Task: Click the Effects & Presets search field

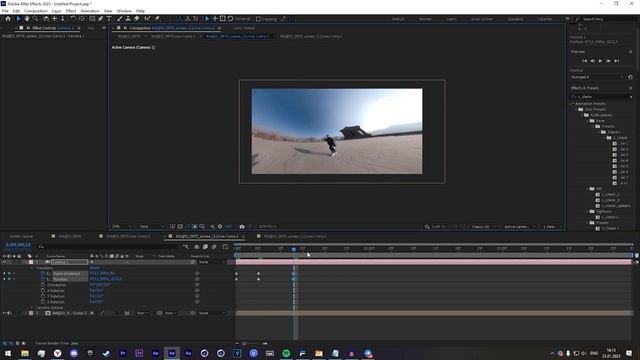Action: [602, 97]
